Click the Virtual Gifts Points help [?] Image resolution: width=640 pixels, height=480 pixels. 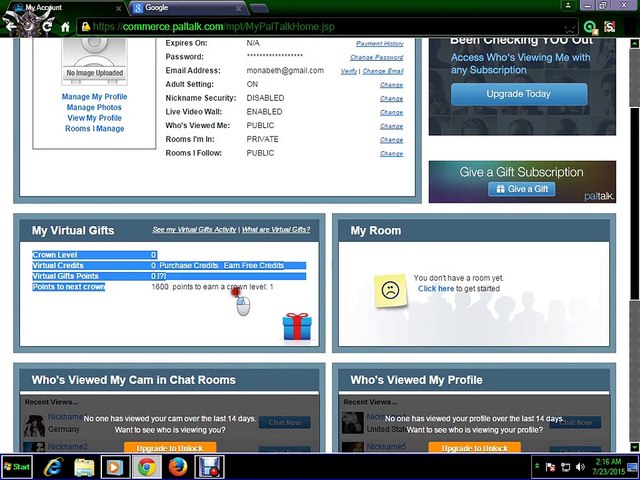pos(162,276)
